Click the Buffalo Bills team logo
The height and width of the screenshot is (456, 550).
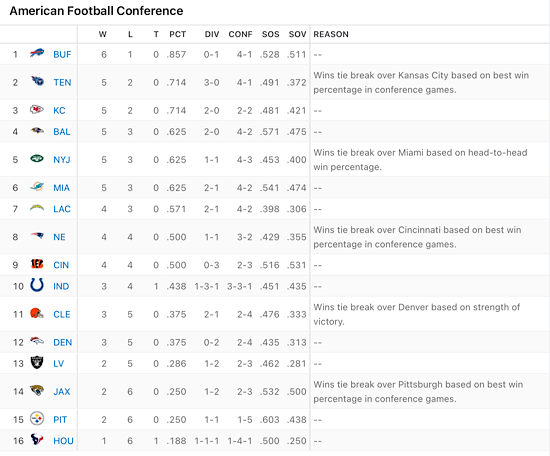pyautogui.click(x=37, y=54)
